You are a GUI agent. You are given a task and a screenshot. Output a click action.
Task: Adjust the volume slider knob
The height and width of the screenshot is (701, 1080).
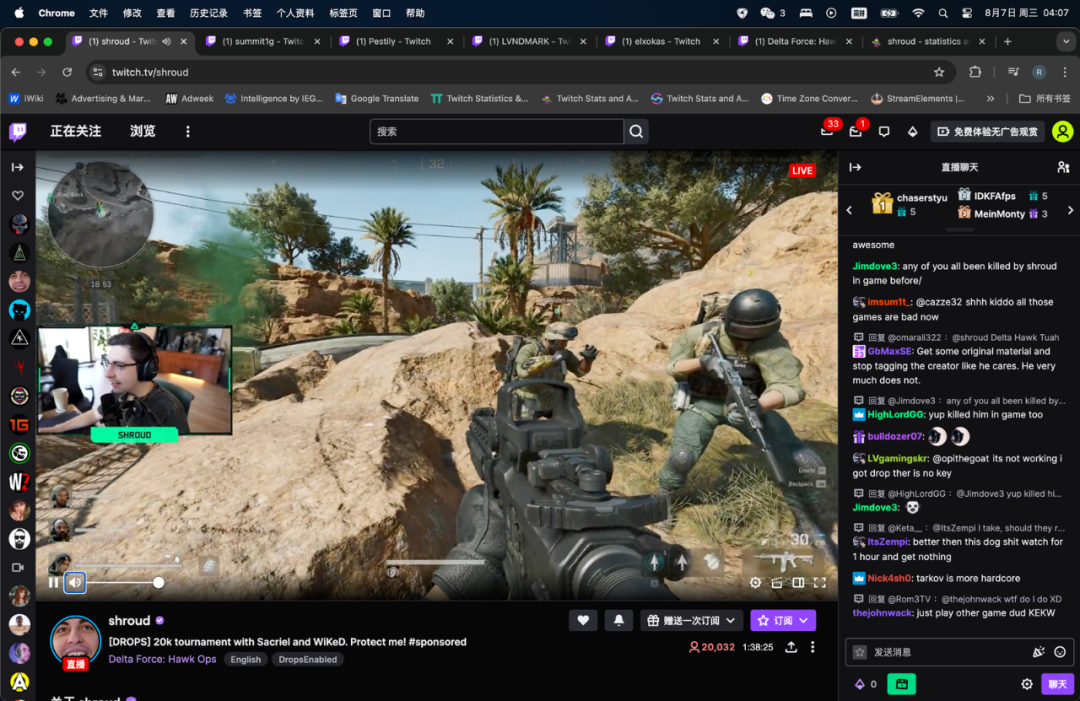158,583
